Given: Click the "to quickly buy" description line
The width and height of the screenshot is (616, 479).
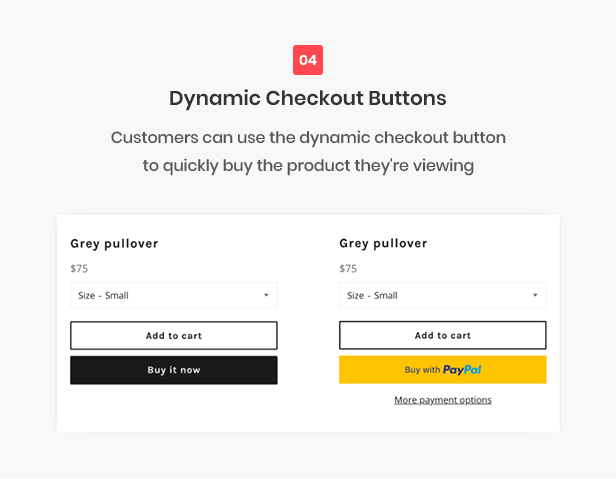Looking at the screenshot, I should click(x=308, y=165).
